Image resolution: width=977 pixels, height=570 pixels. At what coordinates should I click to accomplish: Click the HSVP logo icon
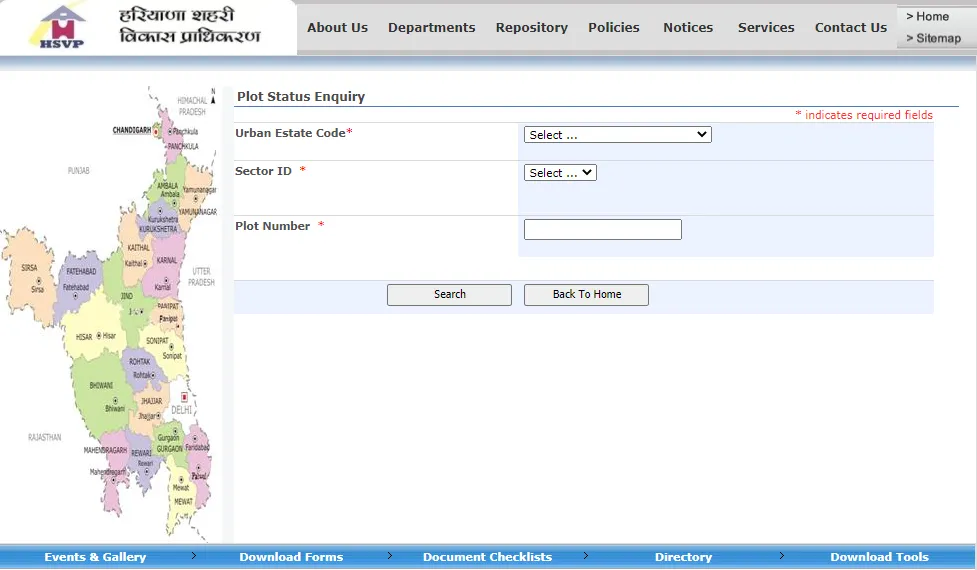click(62, 27)
